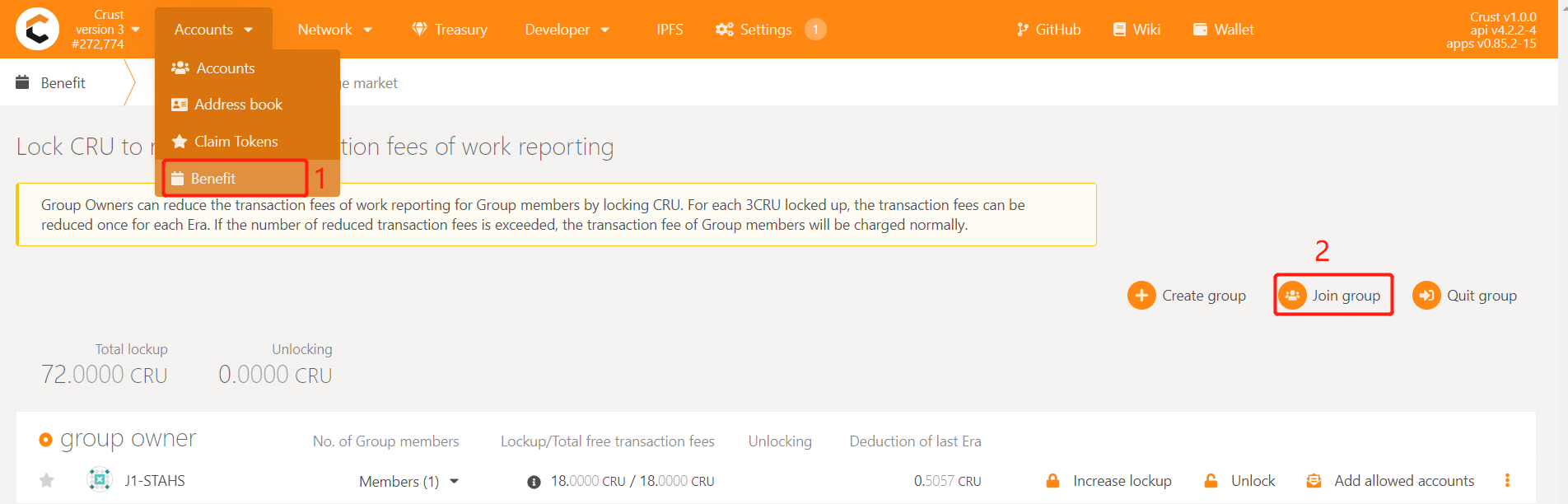
Task: Click the Deduction of last Era header
Action: point(916,441)
